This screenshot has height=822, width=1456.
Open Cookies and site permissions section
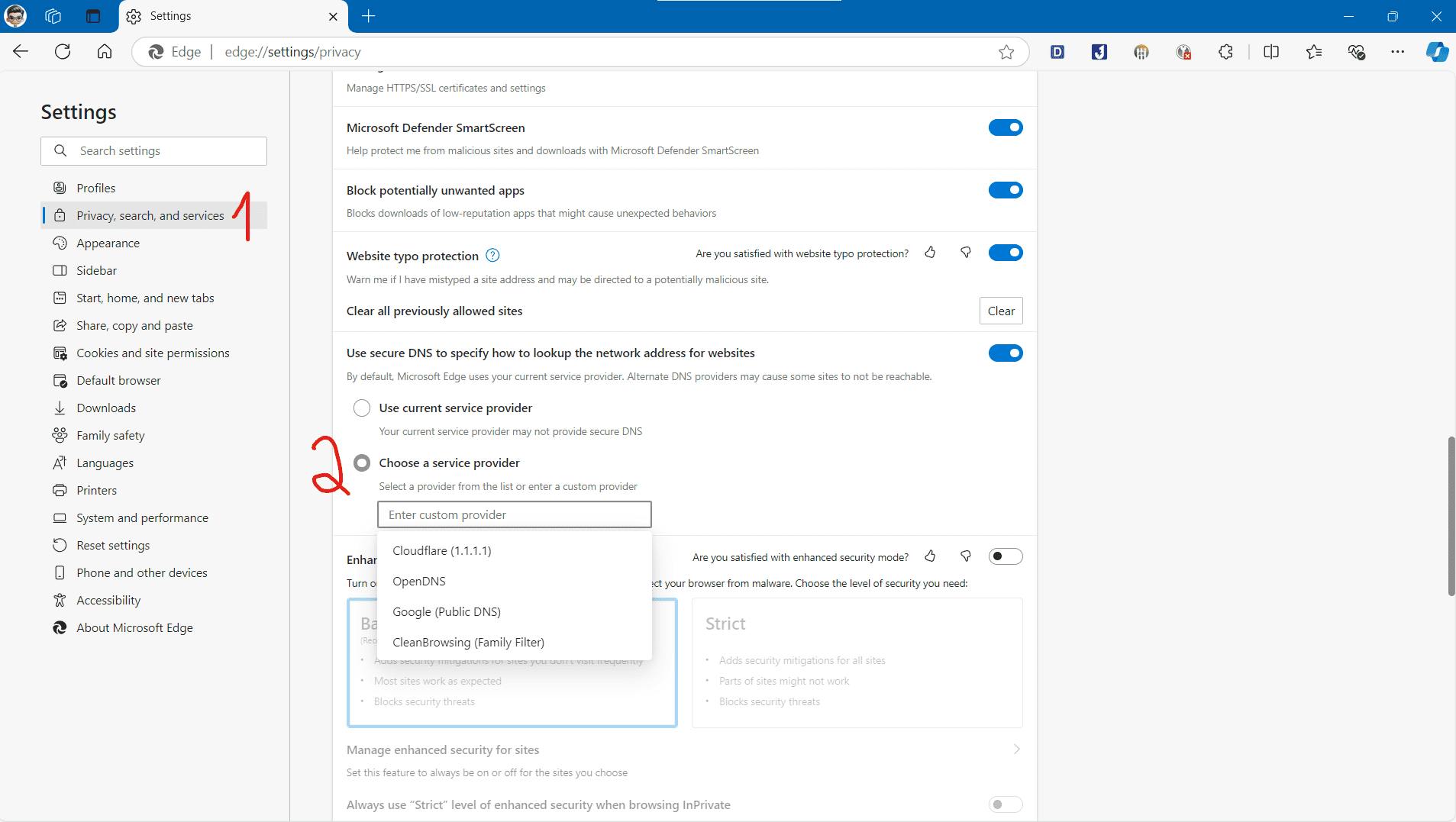point(153,353)
